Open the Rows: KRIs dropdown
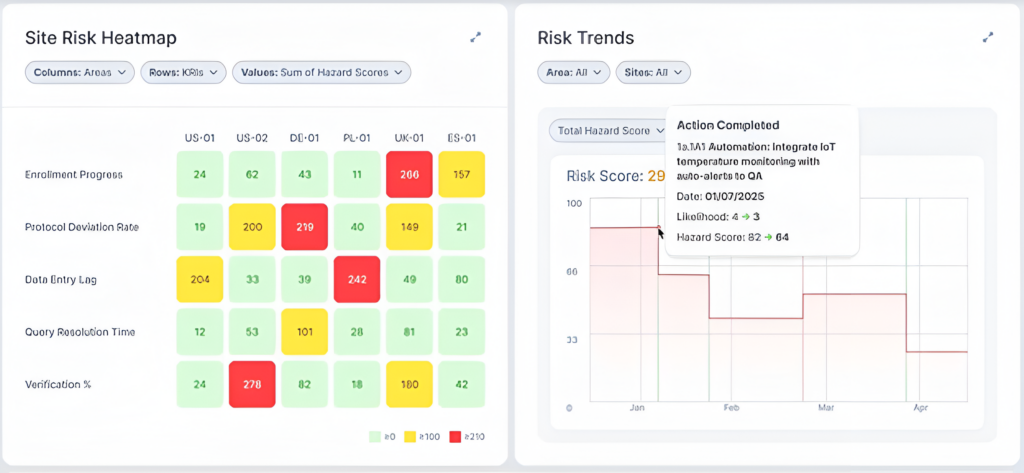The width and height of the screenshot is (1024, 473). pyautogui.click(x=183, y=72)
